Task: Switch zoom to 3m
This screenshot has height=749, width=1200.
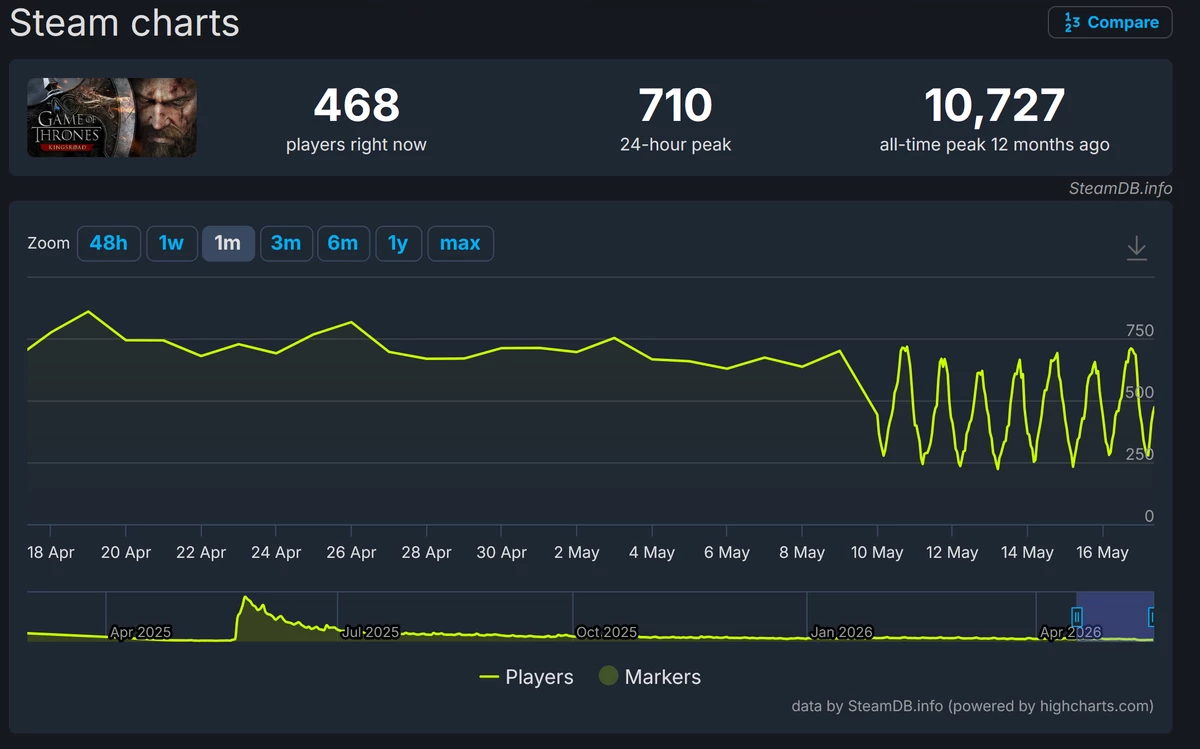Action: pos(286,243)
